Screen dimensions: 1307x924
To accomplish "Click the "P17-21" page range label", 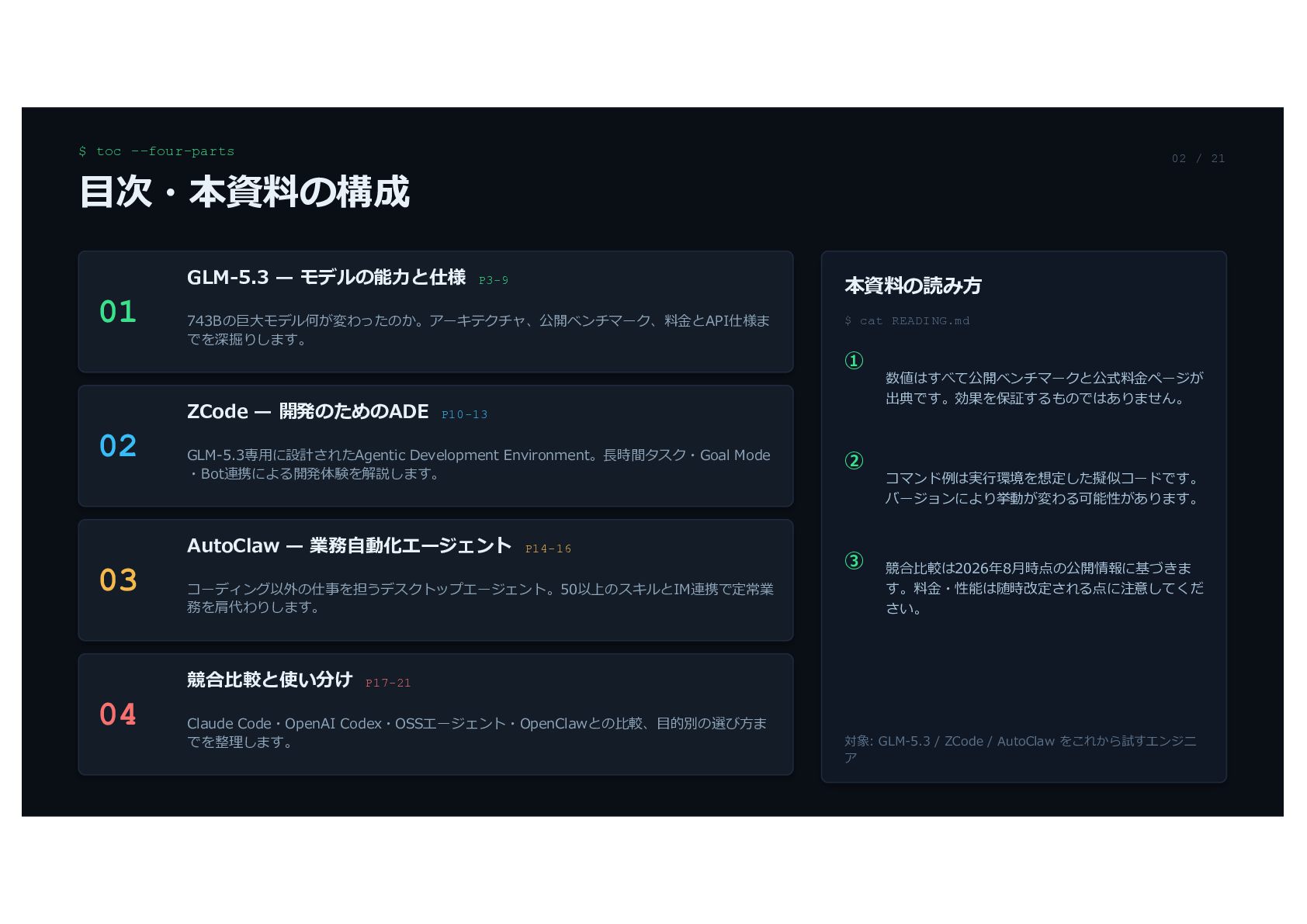I will tap(388, 683).
